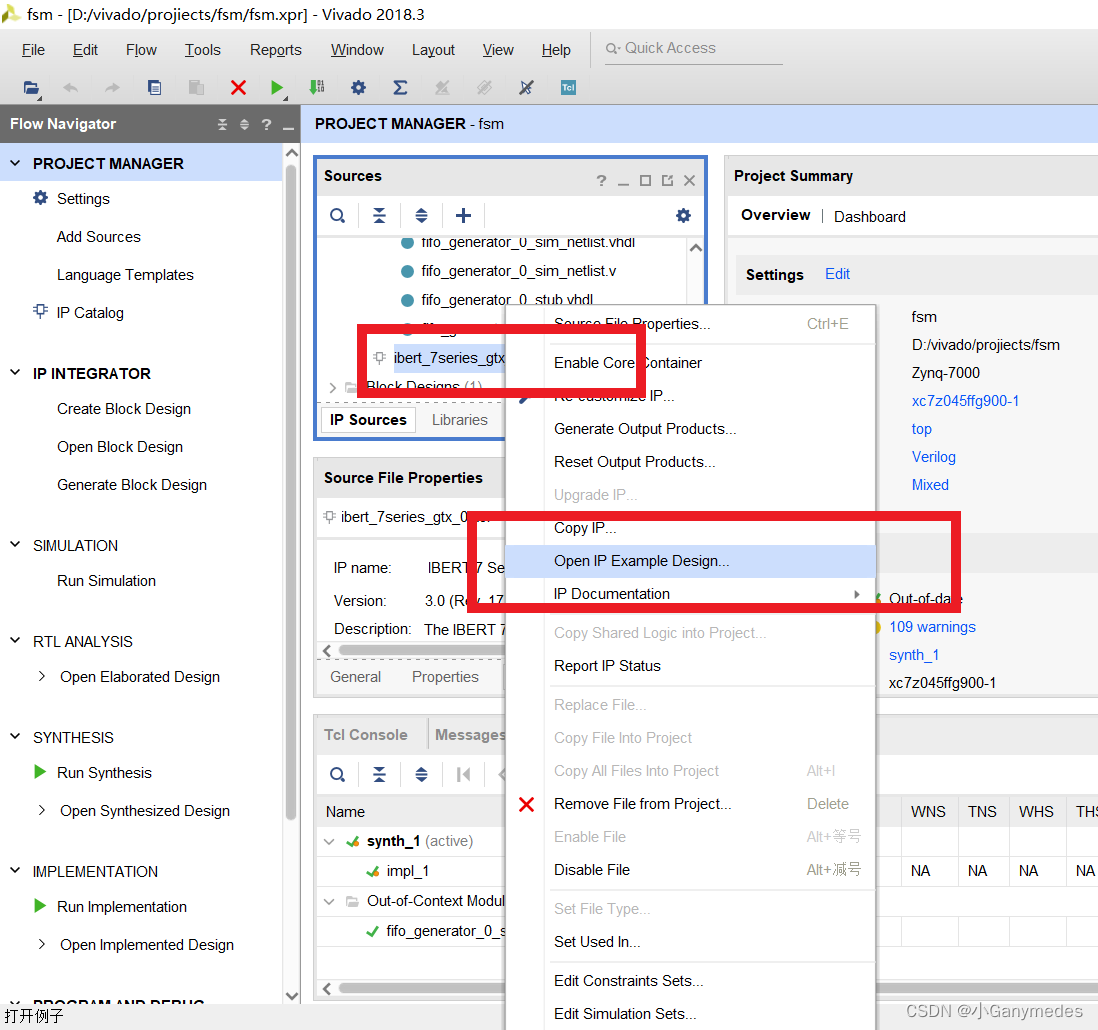
Task: Expand all in Sources panel
Action: coord(421,216)
